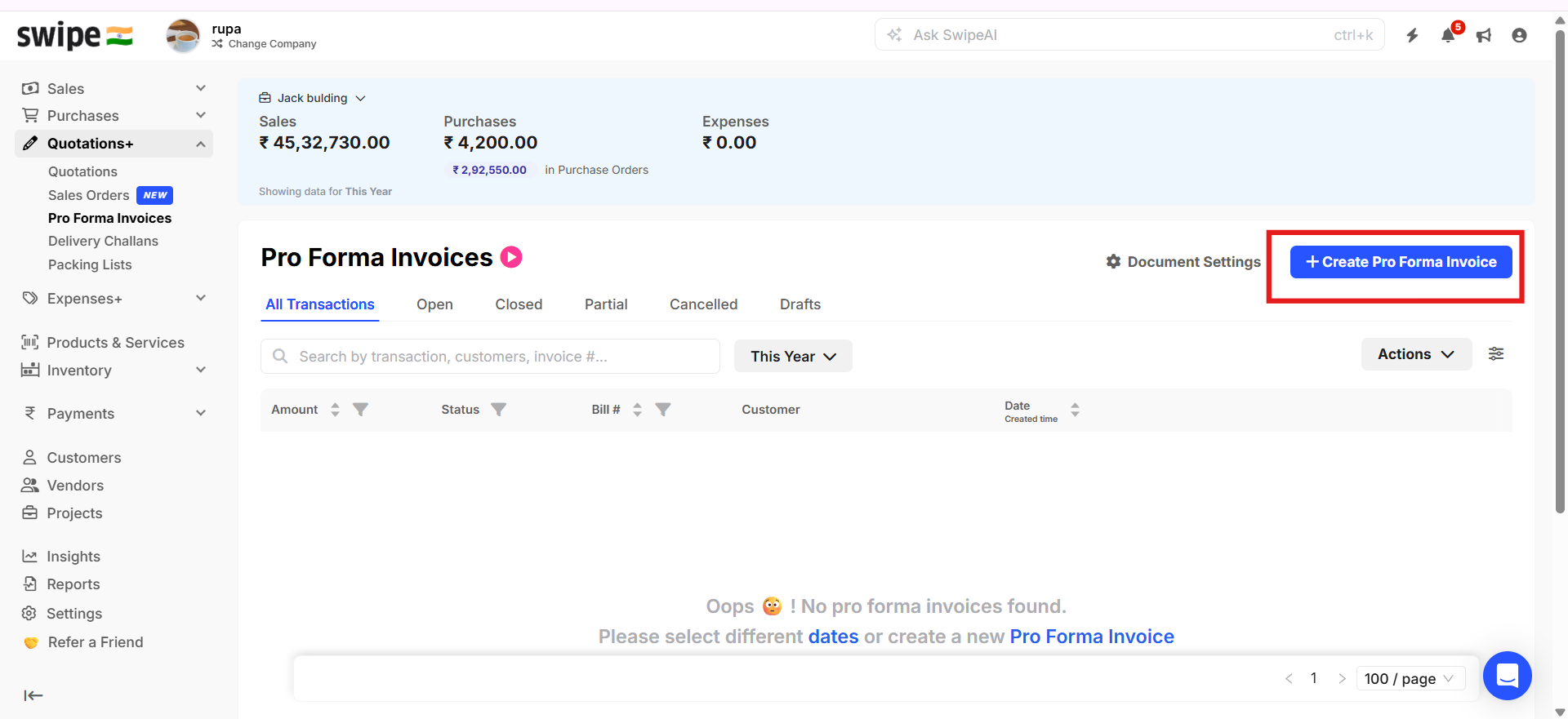This screenshot has height=719, width=1568.
Task: Click the Reports document icon
Action: [30, 584]
